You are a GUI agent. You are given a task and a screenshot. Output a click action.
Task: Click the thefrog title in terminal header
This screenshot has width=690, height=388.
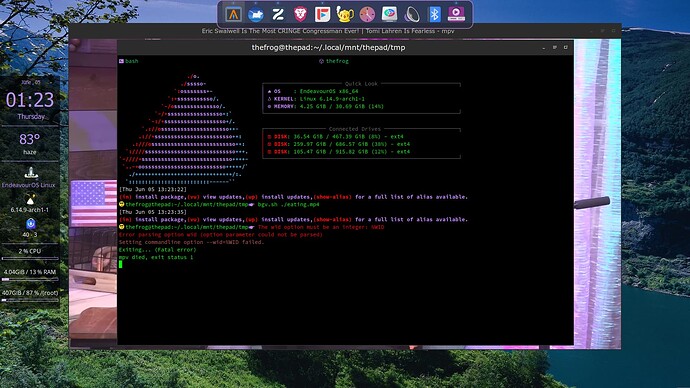(x=337, y=61)
